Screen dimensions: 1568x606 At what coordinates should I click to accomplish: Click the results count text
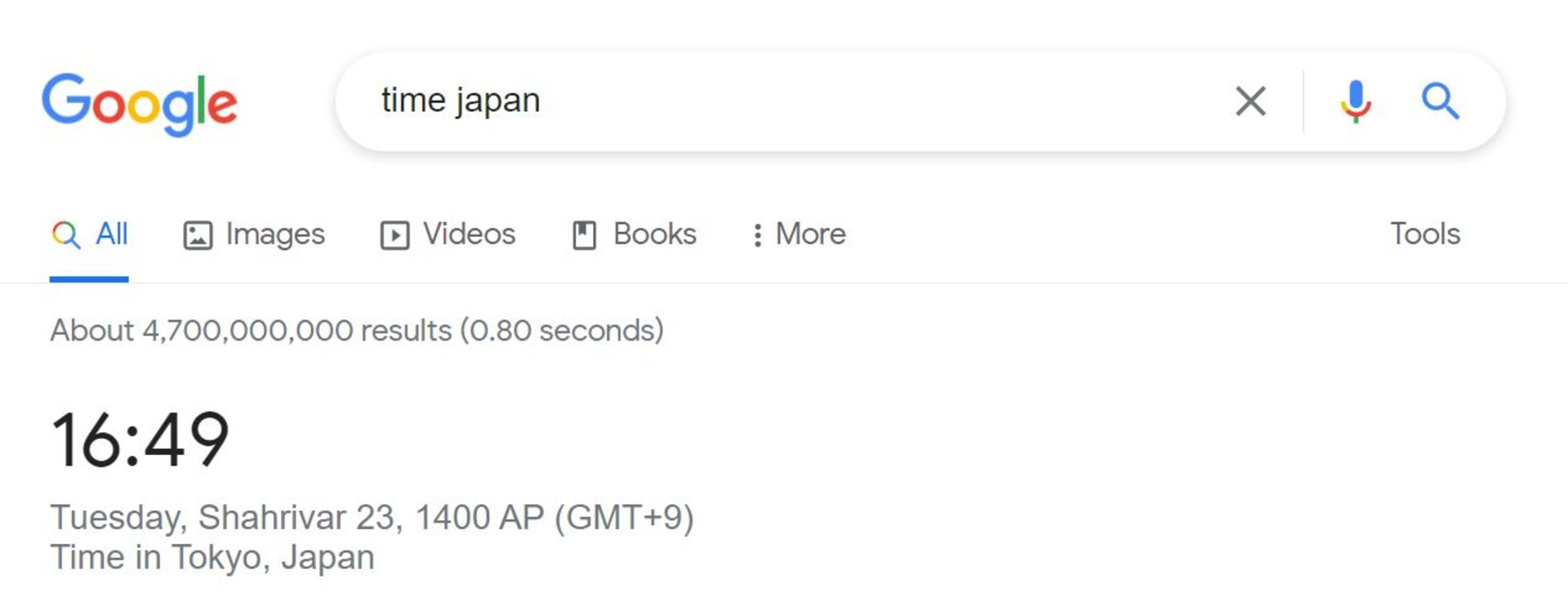click(357, 331)
